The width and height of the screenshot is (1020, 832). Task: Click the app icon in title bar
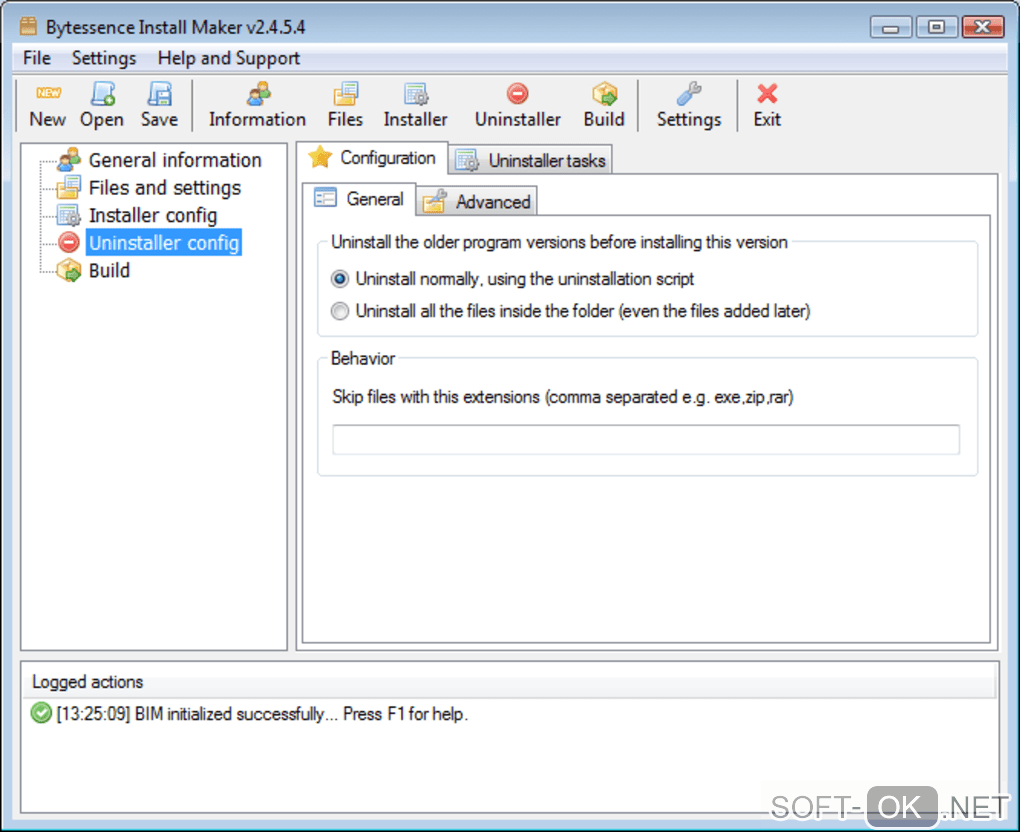coord(28,26)
